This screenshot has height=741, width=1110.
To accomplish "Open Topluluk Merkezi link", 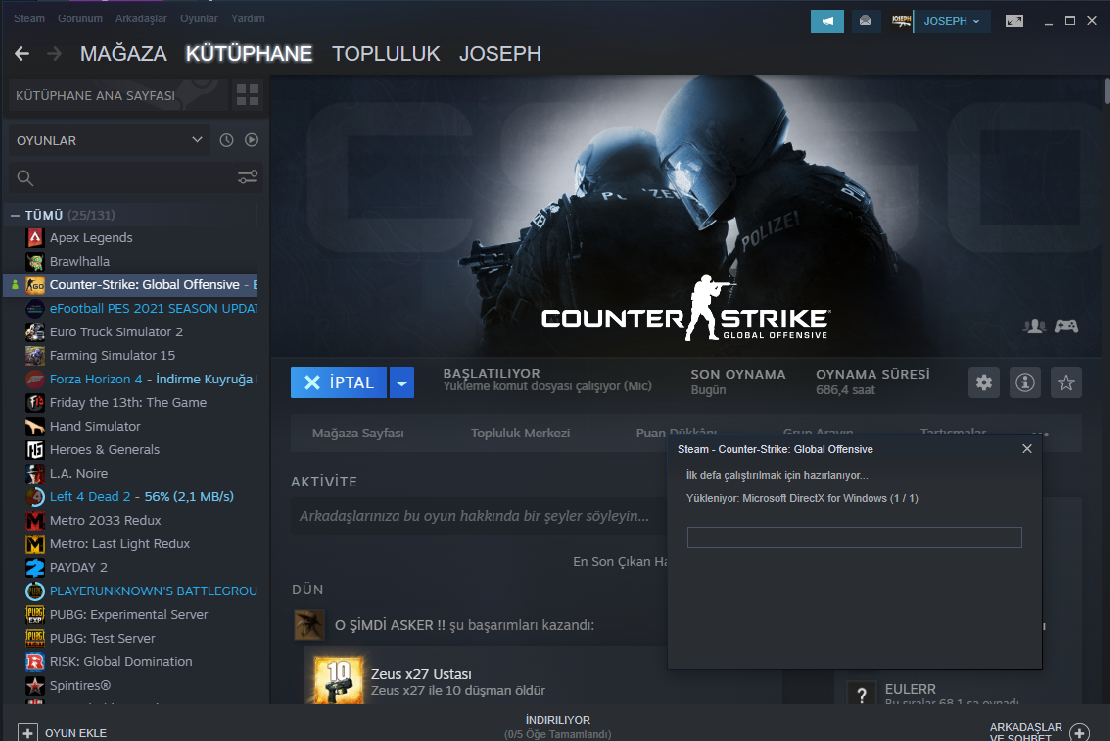I will tap(520, 433).
